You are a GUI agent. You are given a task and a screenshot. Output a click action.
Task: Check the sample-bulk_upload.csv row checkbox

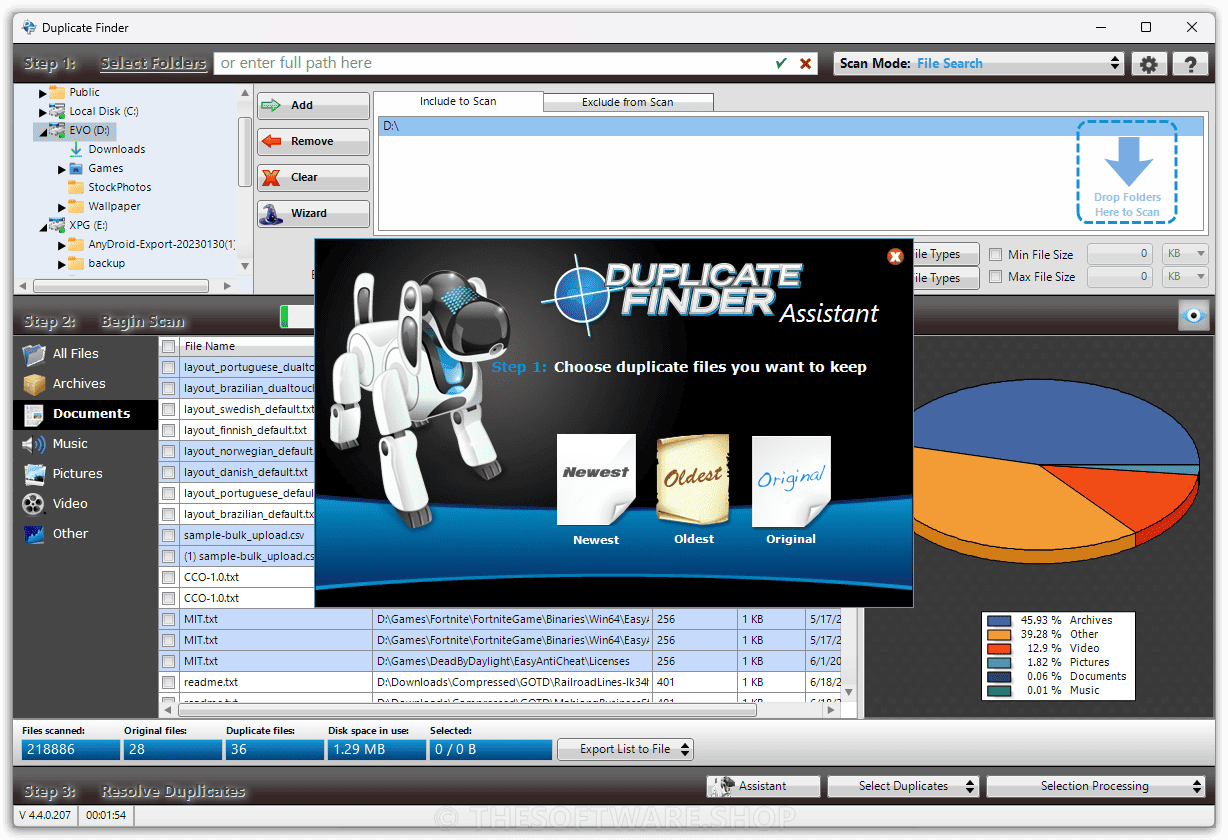click(x=169, y=535)
